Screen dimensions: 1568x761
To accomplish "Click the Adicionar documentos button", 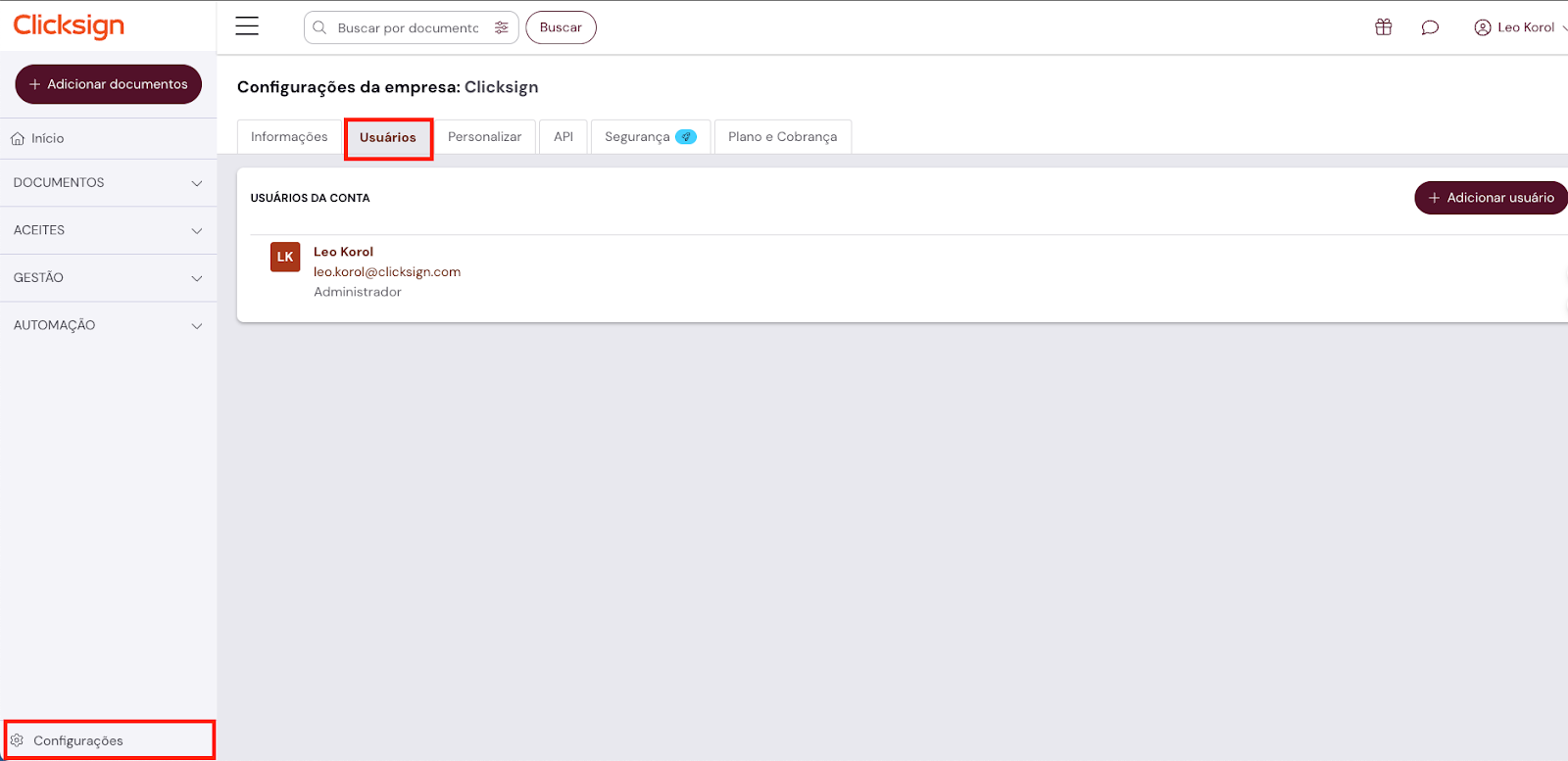I will click(108, 84).
